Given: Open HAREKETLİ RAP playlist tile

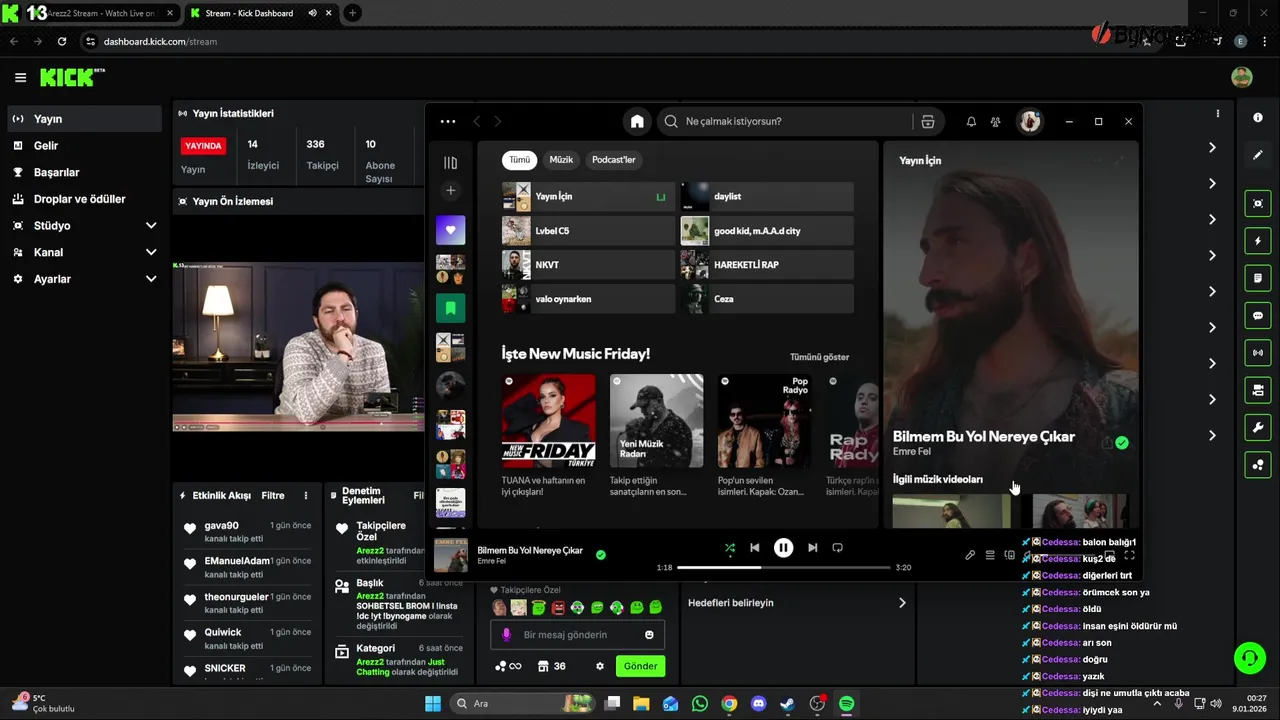Looking at the screenshot, I should click(767, 265).
